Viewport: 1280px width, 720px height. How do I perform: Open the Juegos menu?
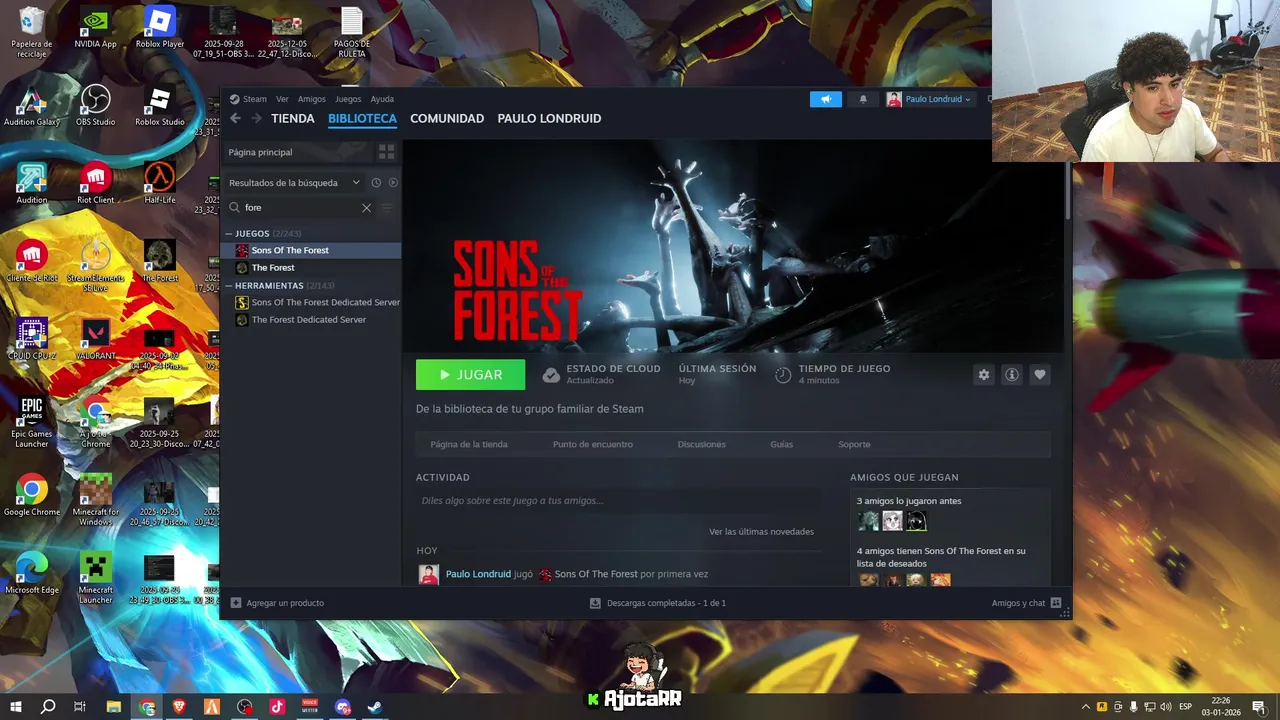pyautogui.click(x=348, y=99)
